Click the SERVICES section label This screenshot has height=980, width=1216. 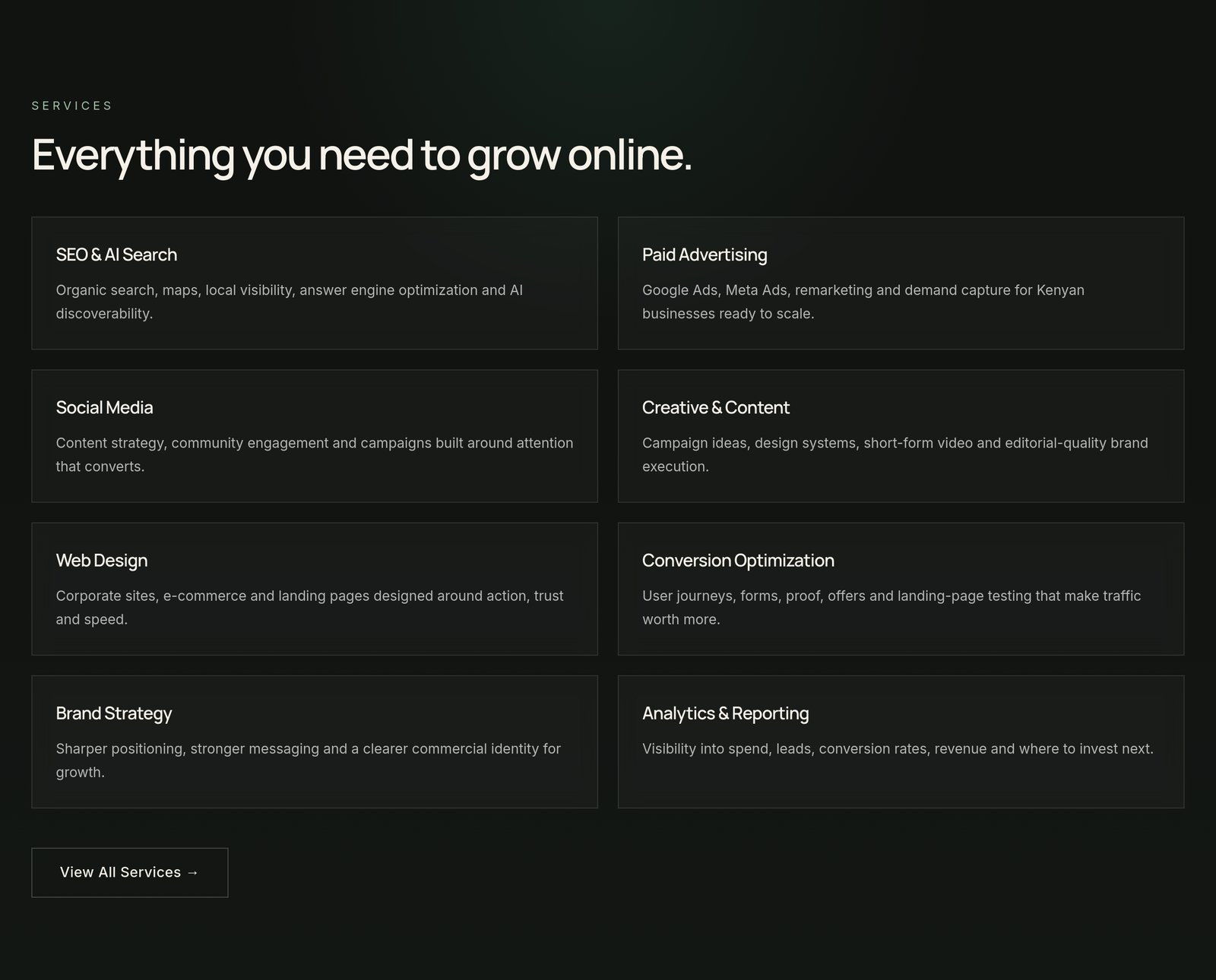click(72, 106)
